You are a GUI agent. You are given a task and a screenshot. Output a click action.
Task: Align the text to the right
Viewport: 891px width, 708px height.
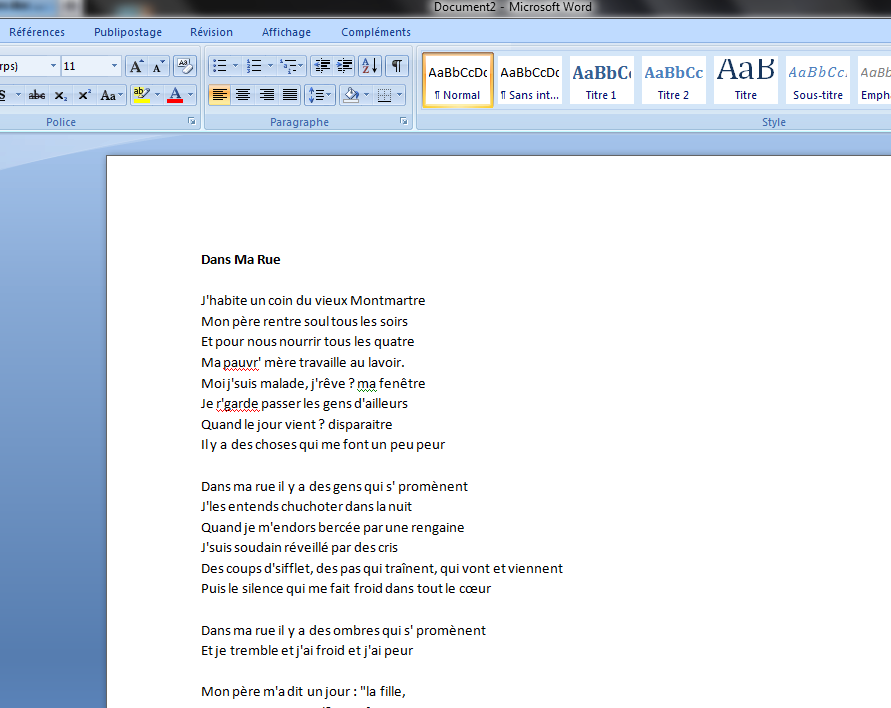pos(267,95)
